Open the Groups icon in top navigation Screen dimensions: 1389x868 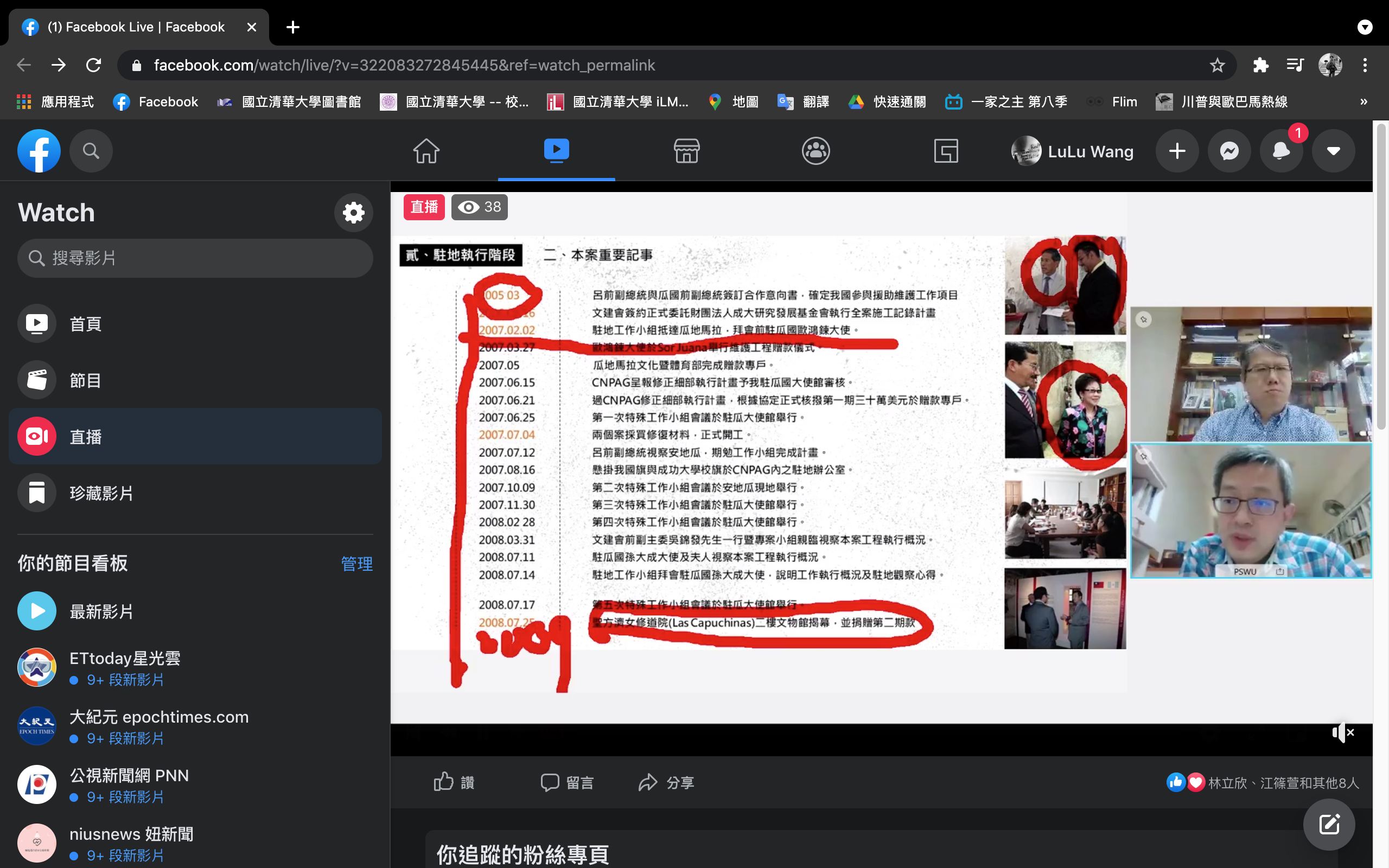[x=815, y=151]
